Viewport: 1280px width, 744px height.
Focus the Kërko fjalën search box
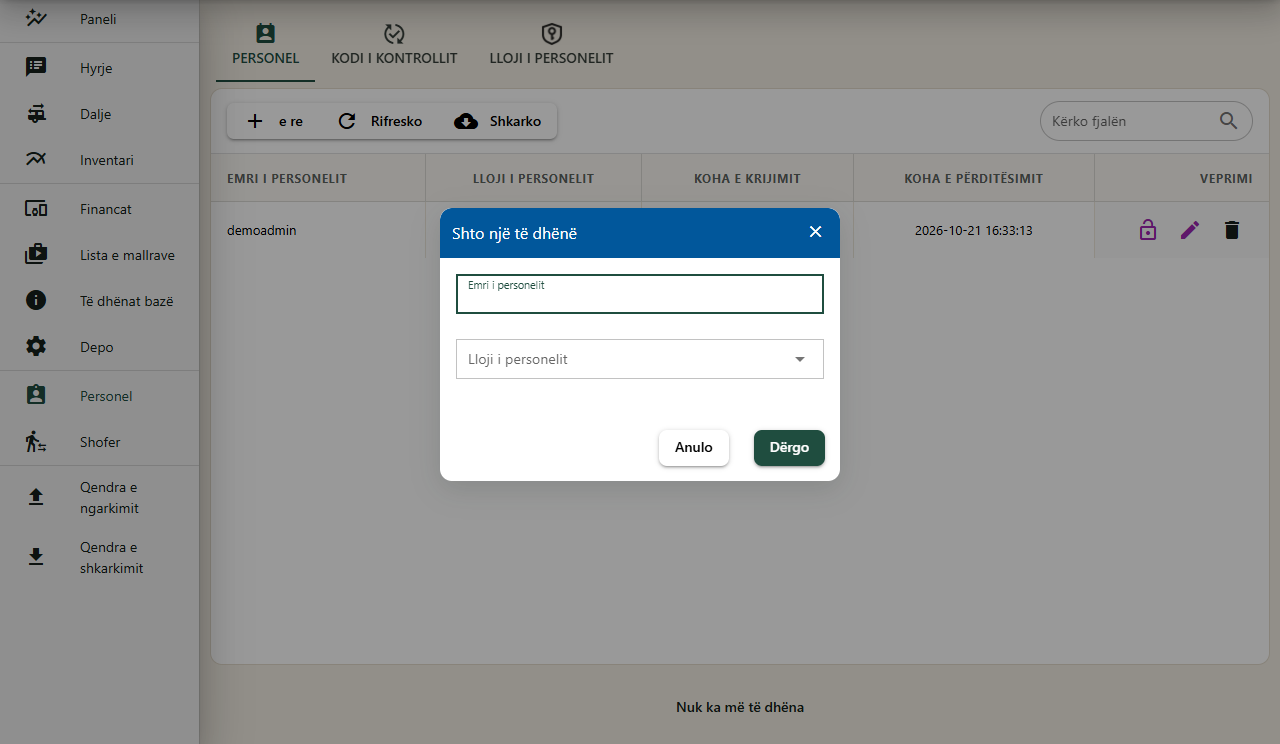(1146, 121)
